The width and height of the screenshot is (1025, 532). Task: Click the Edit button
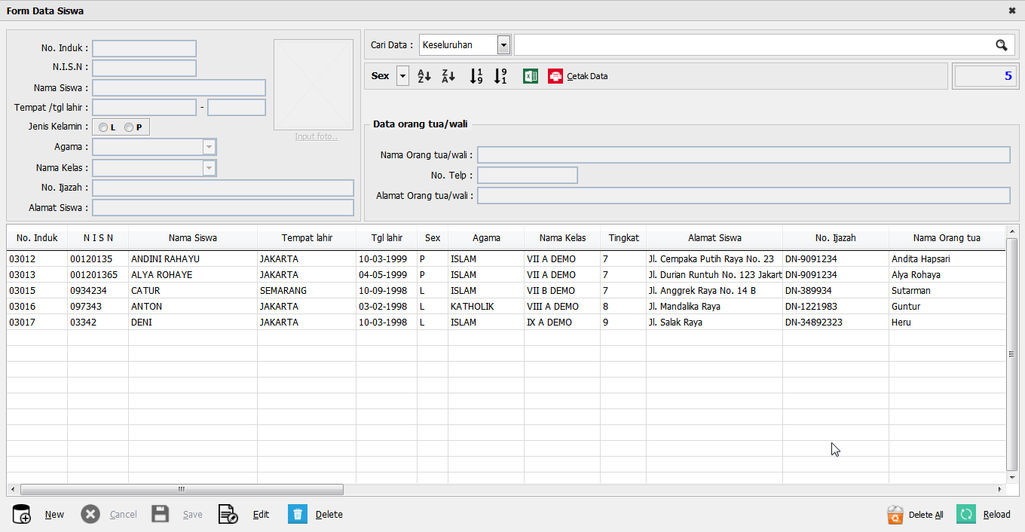tap(244, 514)
